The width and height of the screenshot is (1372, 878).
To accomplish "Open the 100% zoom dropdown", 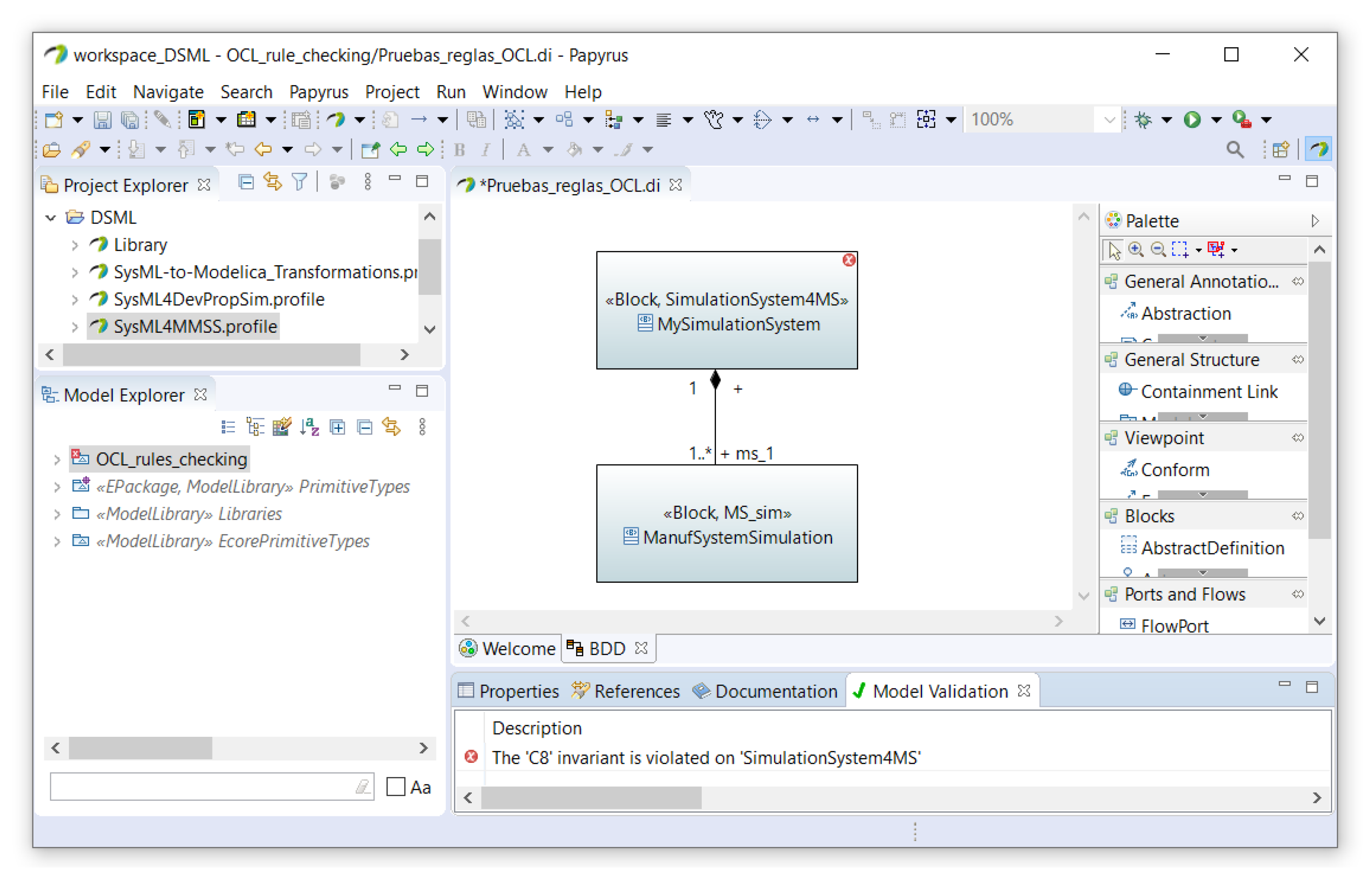I will (1110, 120).
